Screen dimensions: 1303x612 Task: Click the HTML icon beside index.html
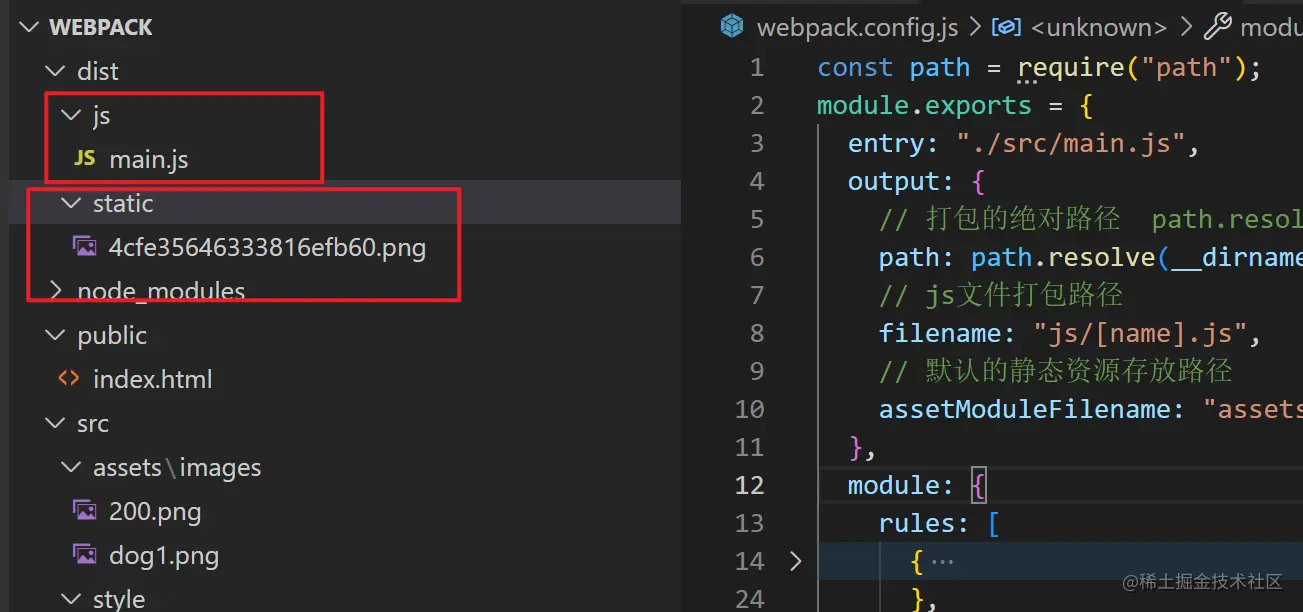pyautogui.click(x=69, y=379)
